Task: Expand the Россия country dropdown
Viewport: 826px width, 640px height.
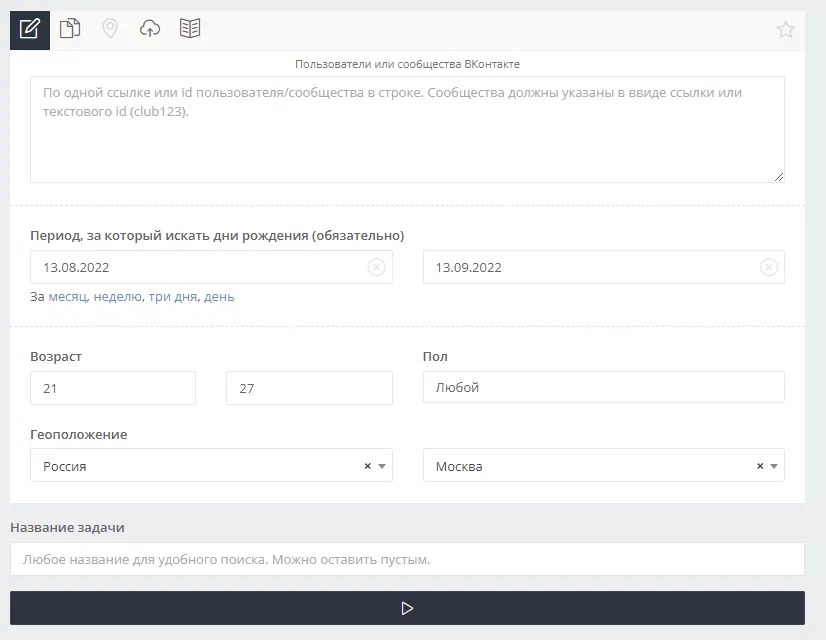Action: [x=381, y=466]
